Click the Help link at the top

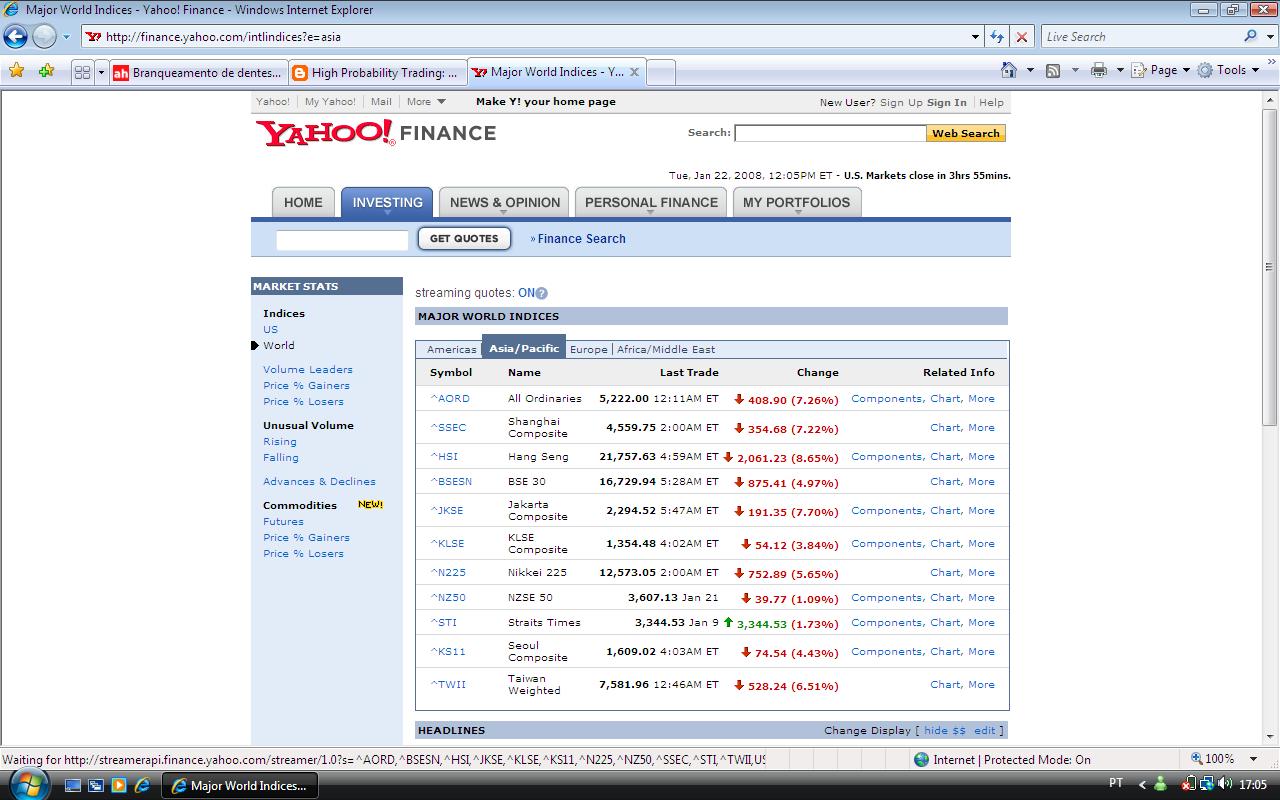click(x=991, y=102)
